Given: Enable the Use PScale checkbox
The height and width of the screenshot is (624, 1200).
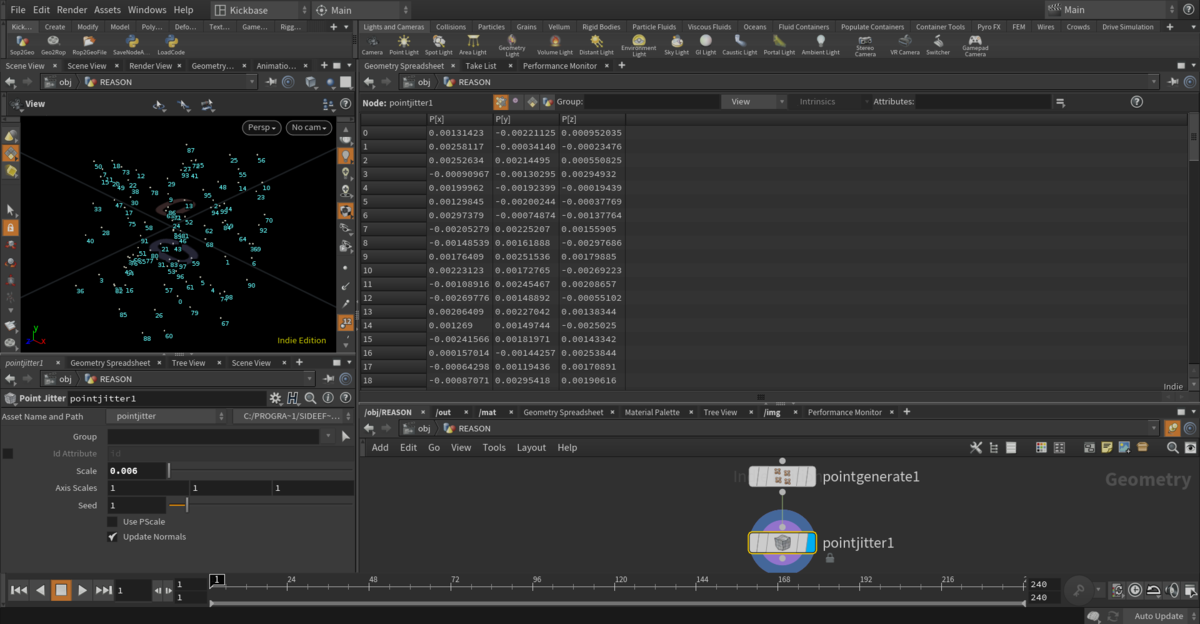Looking at the screenshot, I should 113,521.
